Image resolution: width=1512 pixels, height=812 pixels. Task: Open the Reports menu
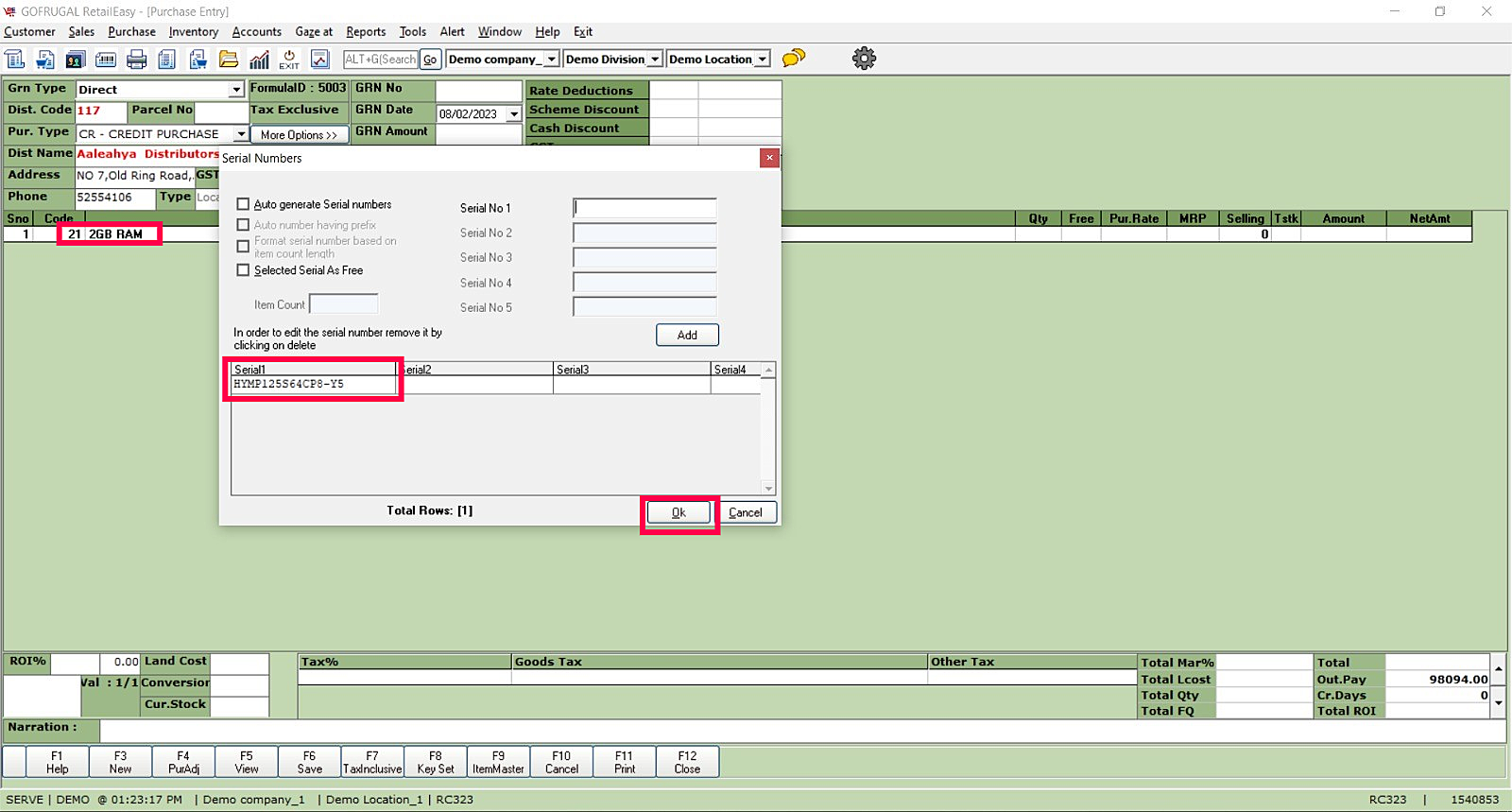[366, 32]
